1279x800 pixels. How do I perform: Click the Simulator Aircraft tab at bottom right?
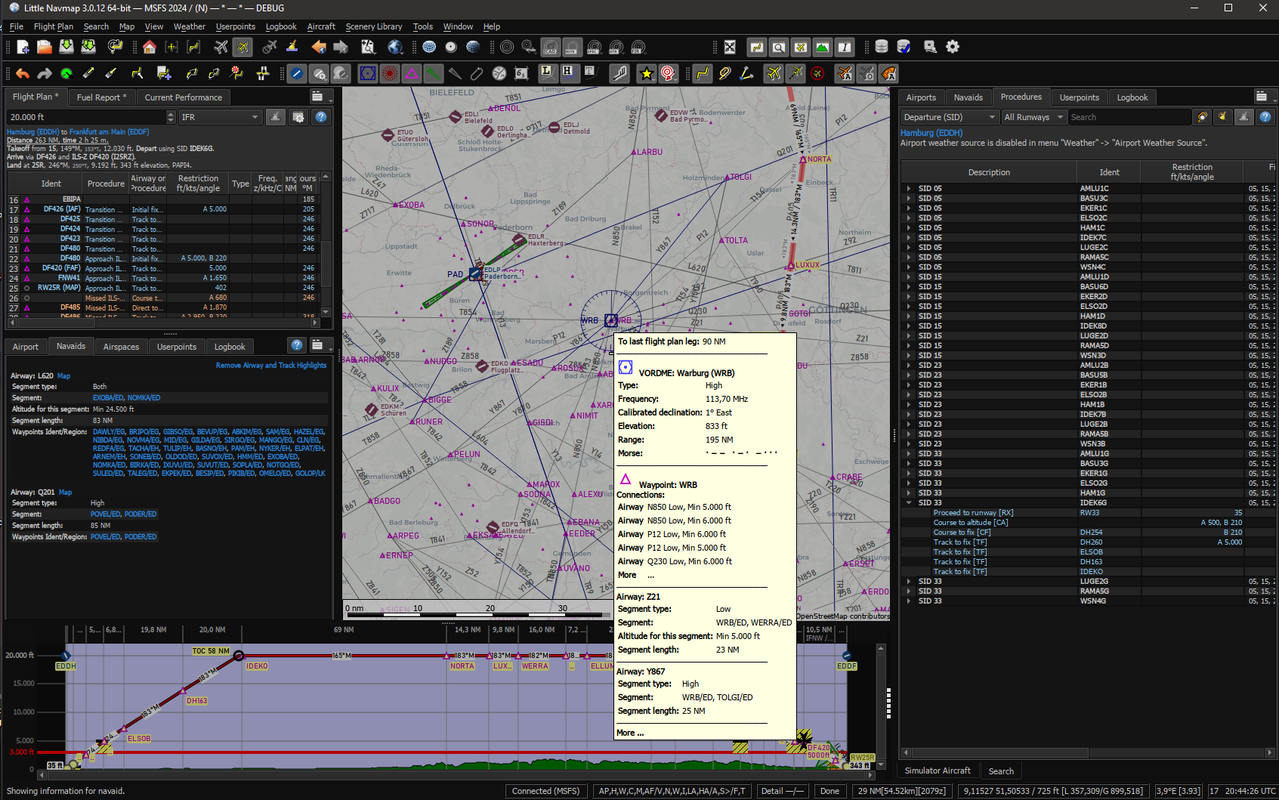pos(937,771)
